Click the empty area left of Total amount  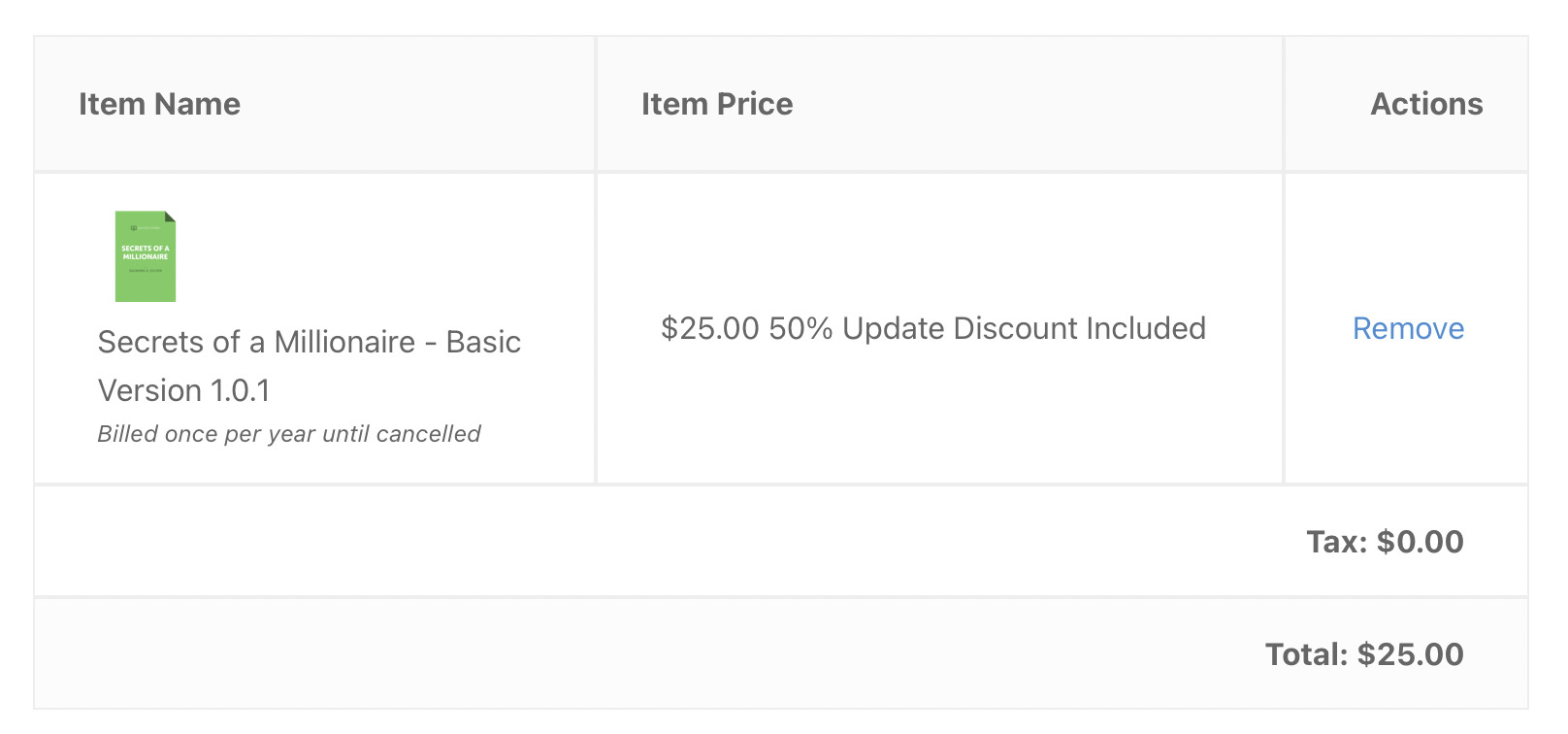[x=650, y=654]
